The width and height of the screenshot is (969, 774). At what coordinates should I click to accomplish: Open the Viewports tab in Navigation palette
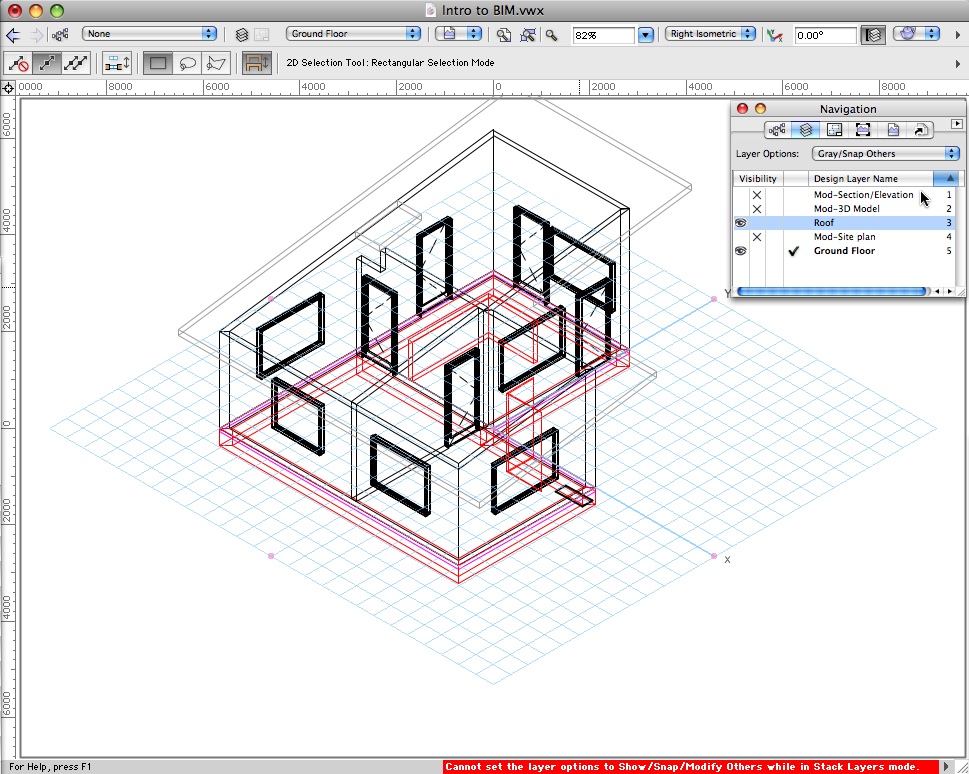863,129
